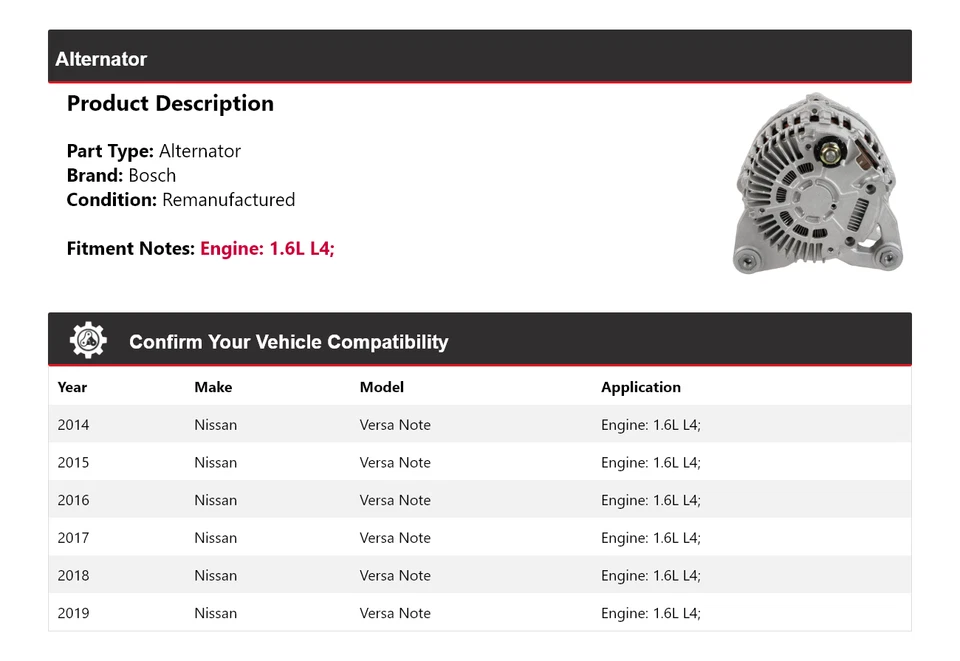Select the 2014 Nissan Versa Note row
Image resolution: width=960 pixels, height=661 pixels.
(x=400, y=424)
